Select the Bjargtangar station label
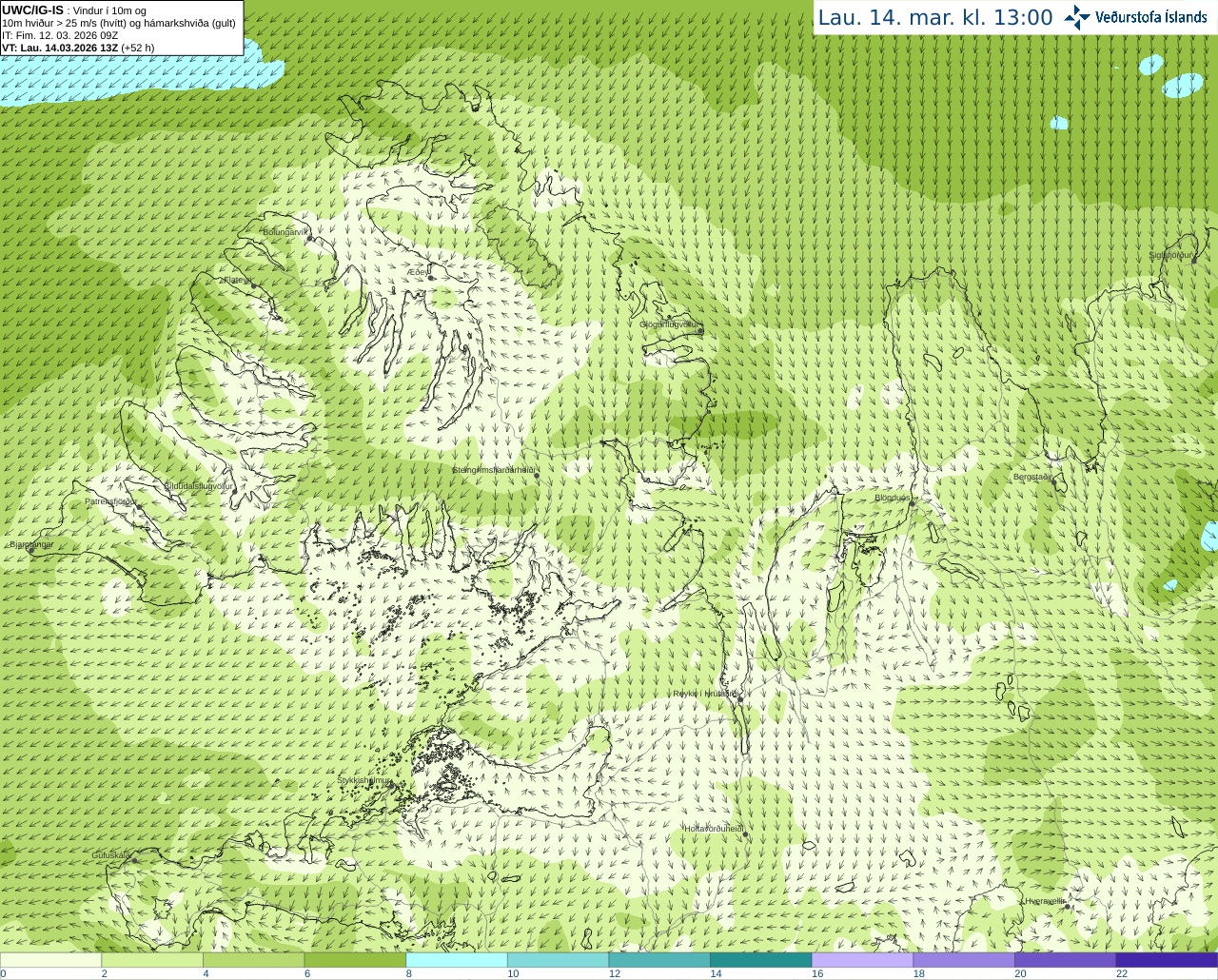Image resolution: width=1218 pixels, height=980 pixels. [31, 544]
